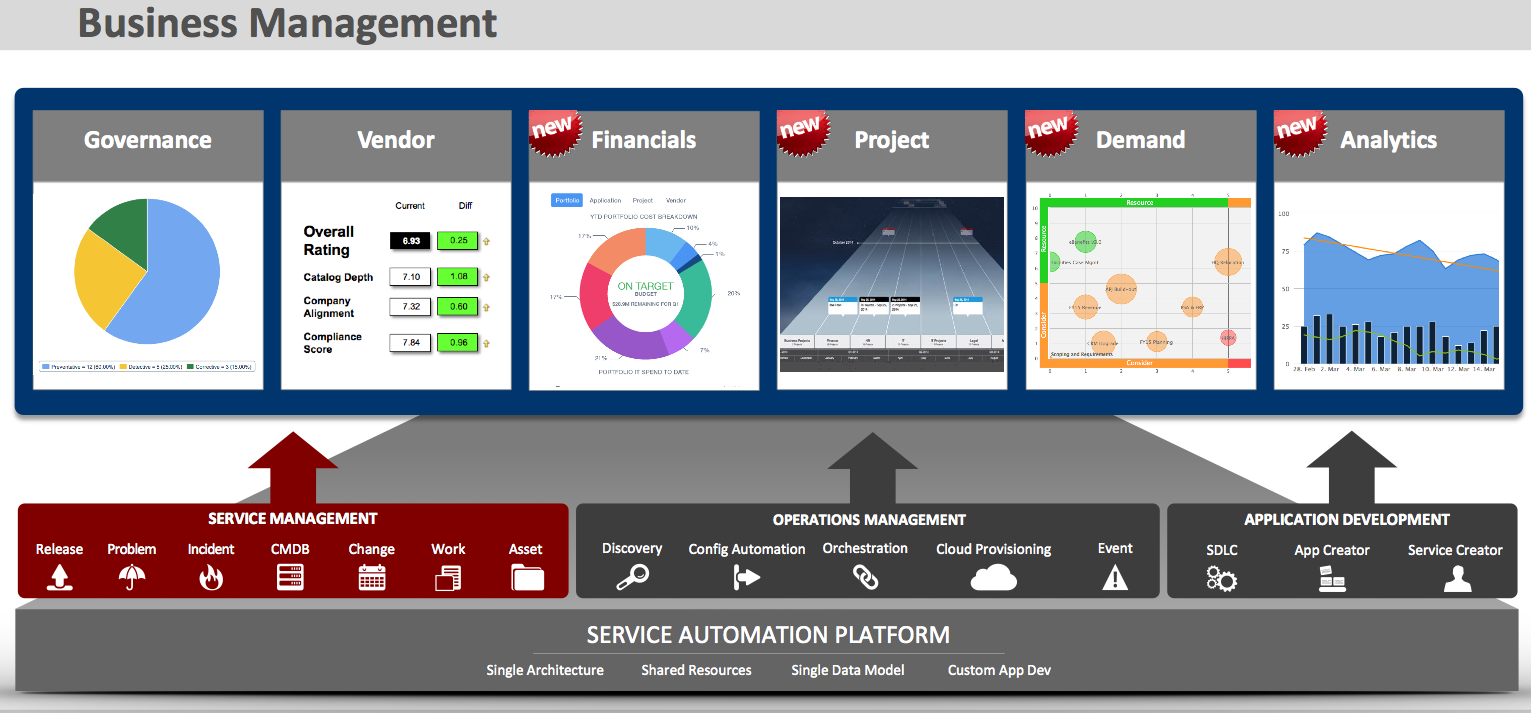This screenshot has width=1531, height=713.
Task: Select the Problem umbrella icon
Action: (x=131, y=577)
